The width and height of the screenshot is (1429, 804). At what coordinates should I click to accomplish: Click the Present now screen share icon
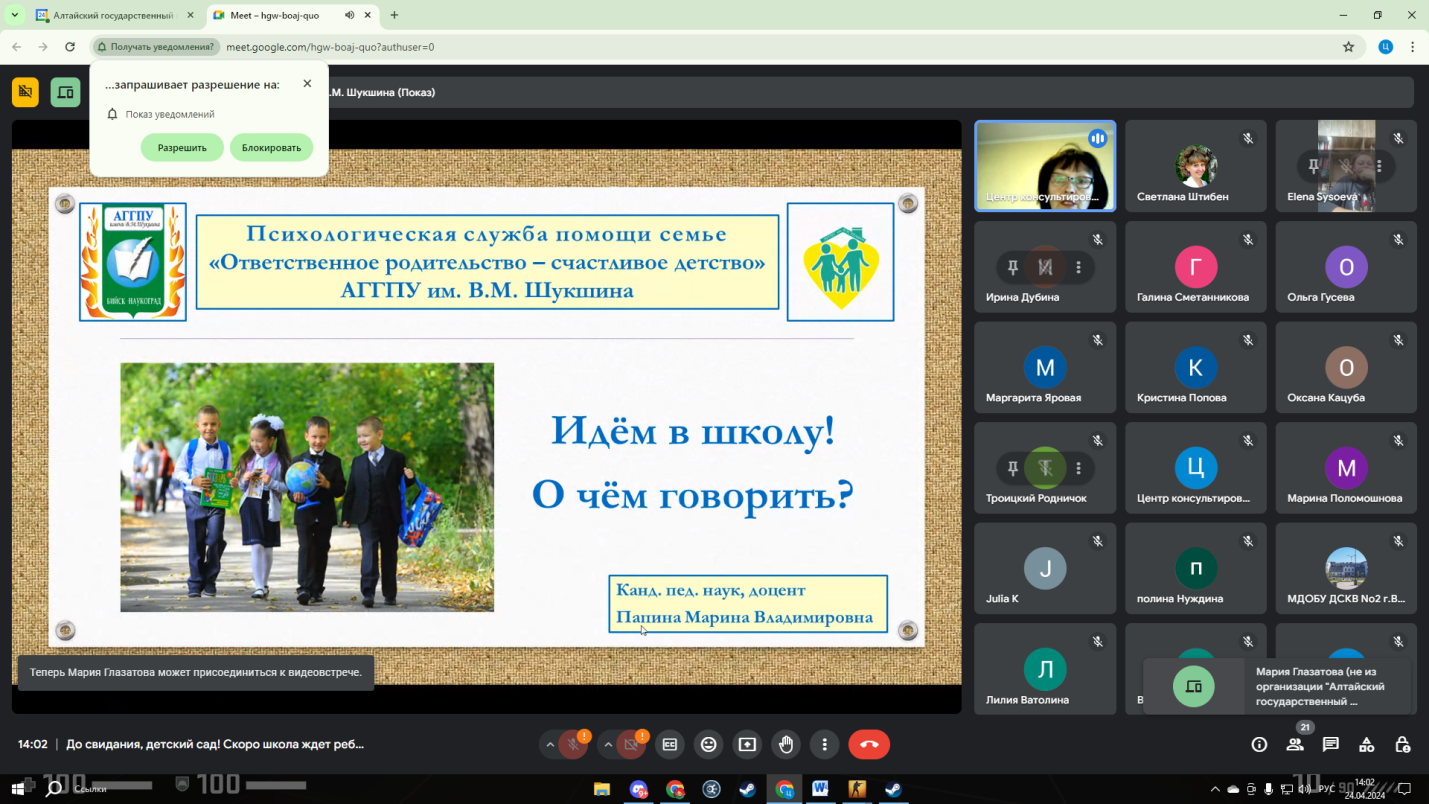pos(747,744)
